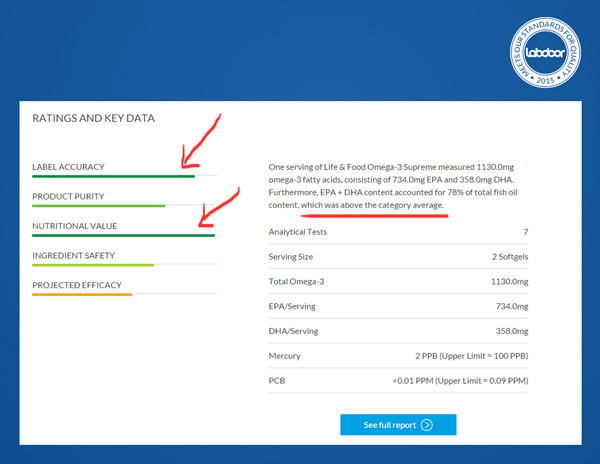
Task: Click the Total Omega-3 row label
Action: click(296, 282)
